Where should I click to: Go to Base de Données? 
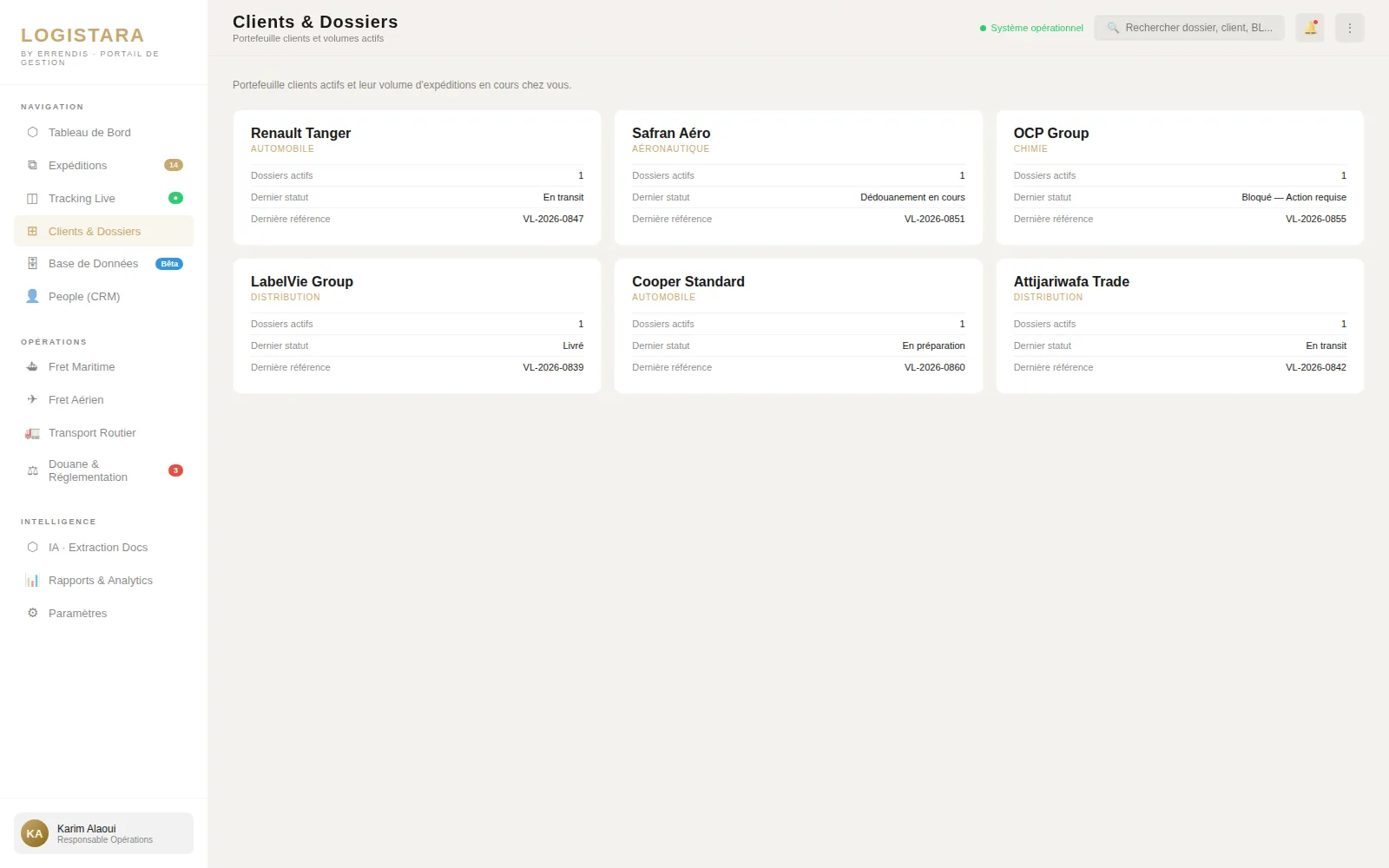click(x=103, y=264)
